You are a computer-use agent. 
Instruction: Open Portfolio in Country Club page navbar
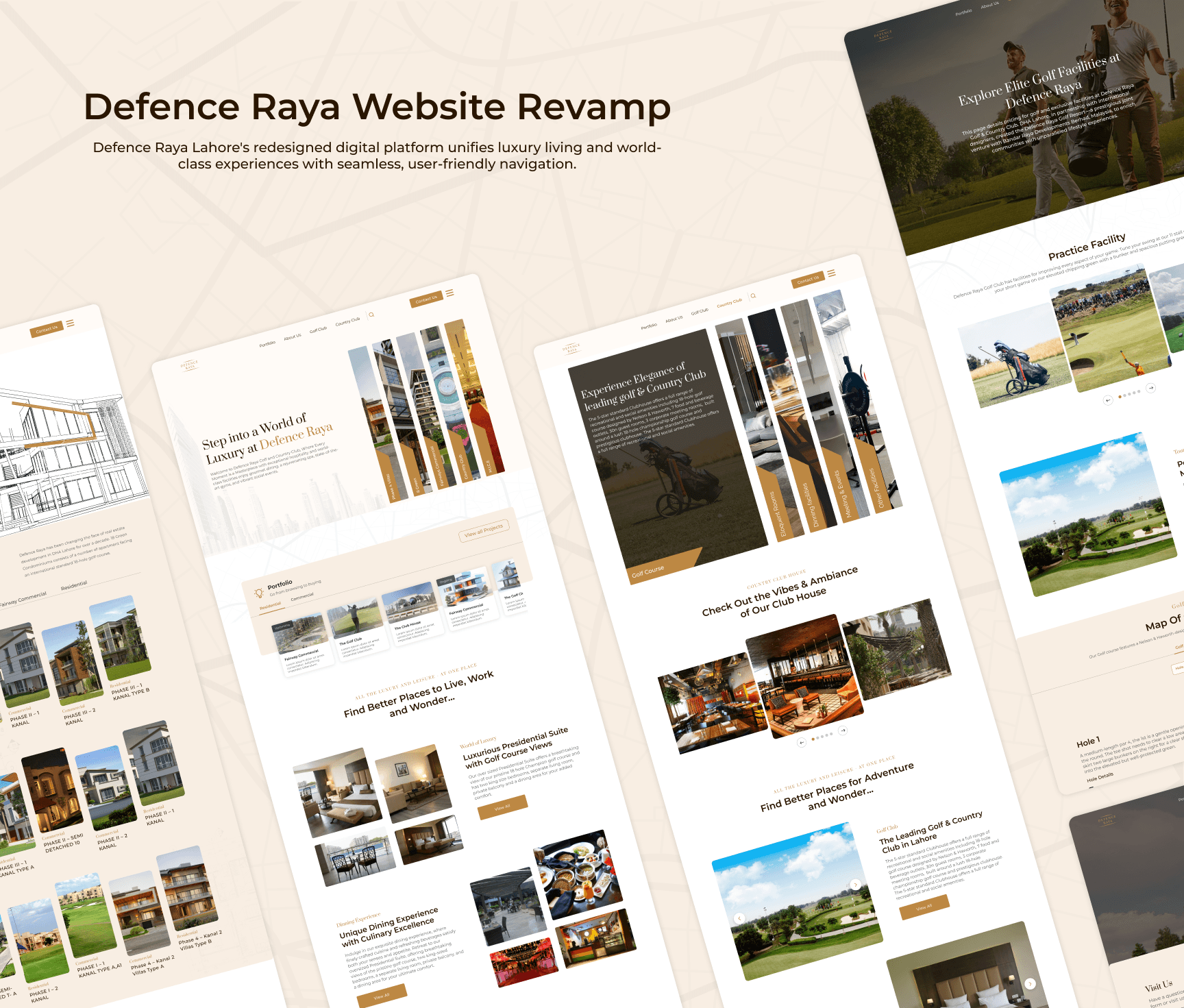649,326
